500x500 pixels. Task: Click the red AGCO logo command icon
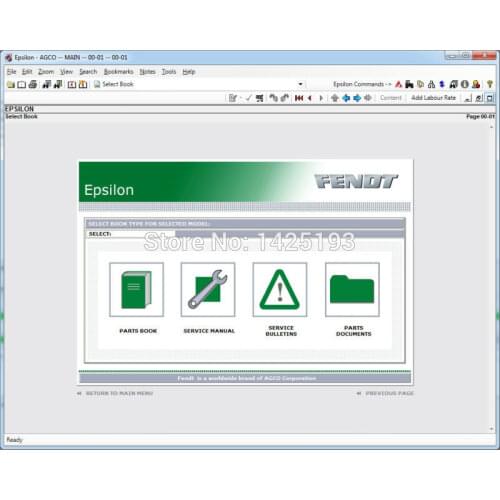(x=398, y=84)
